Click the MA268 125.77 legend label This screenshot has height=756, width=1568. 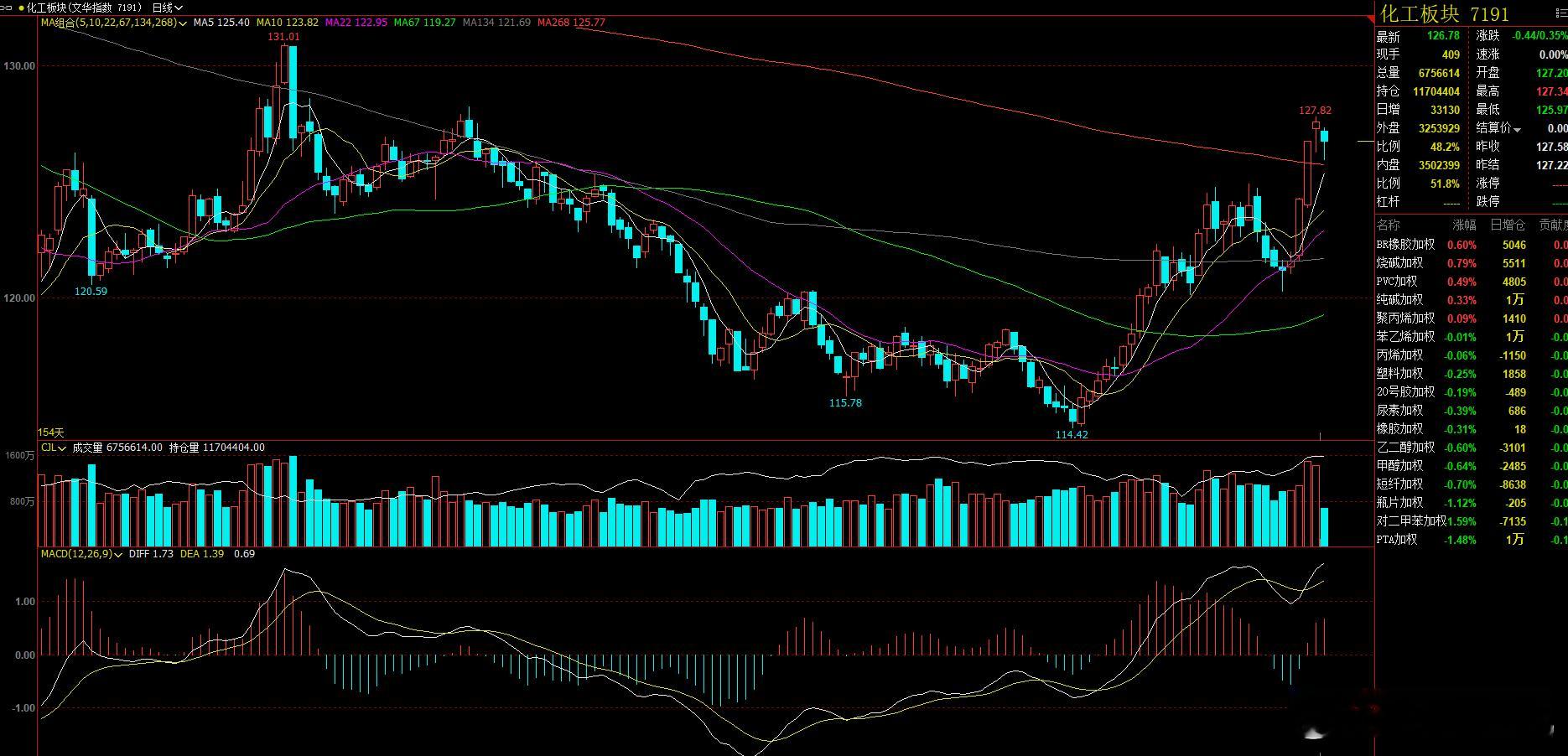tap(571, 23)
